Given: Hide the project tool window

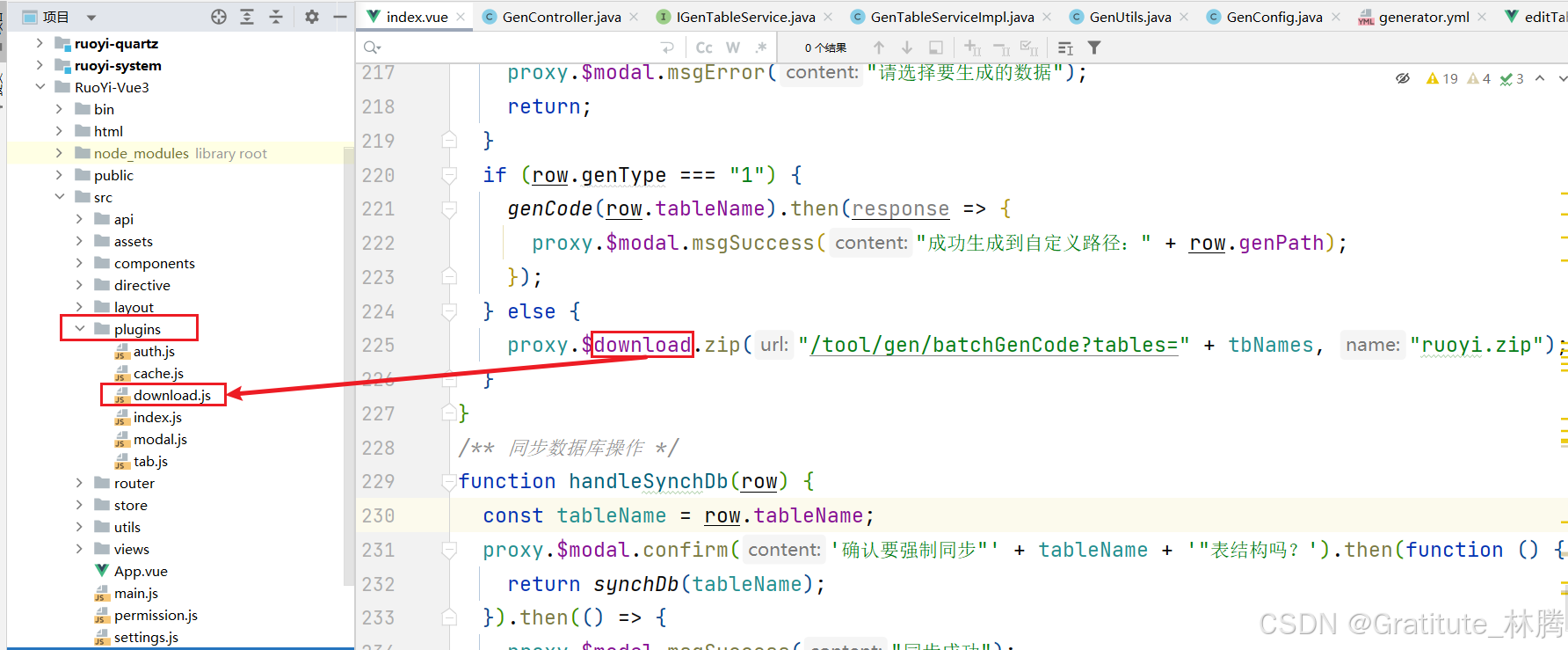Looking at the screenshot, I should pyautogui.click(x=339, y=17).
